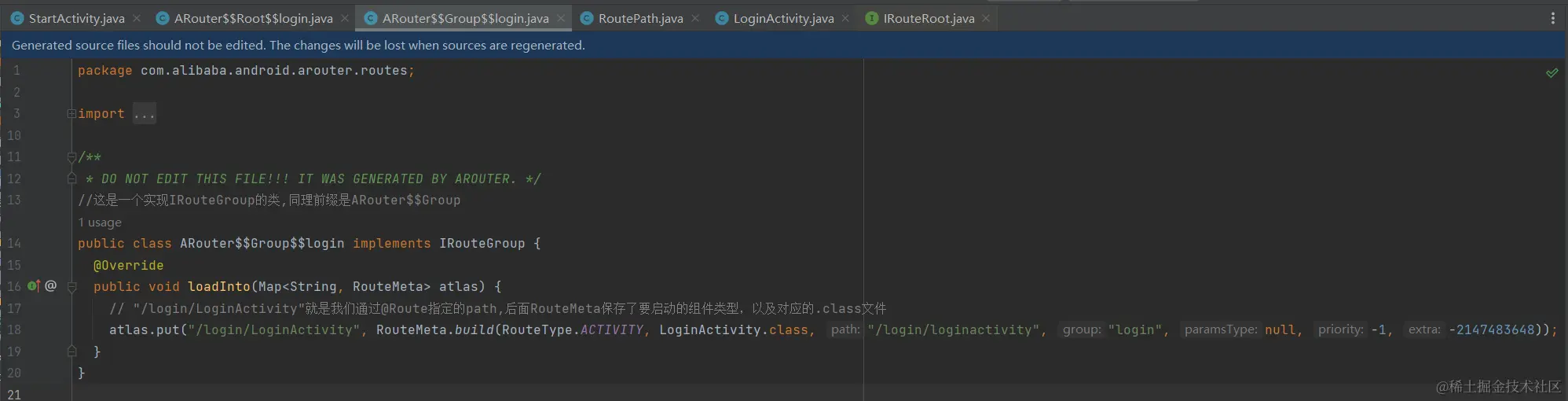Screen dimensions: 1568x401
Task: Click the @Override annotation
Action: coord(129,266)
